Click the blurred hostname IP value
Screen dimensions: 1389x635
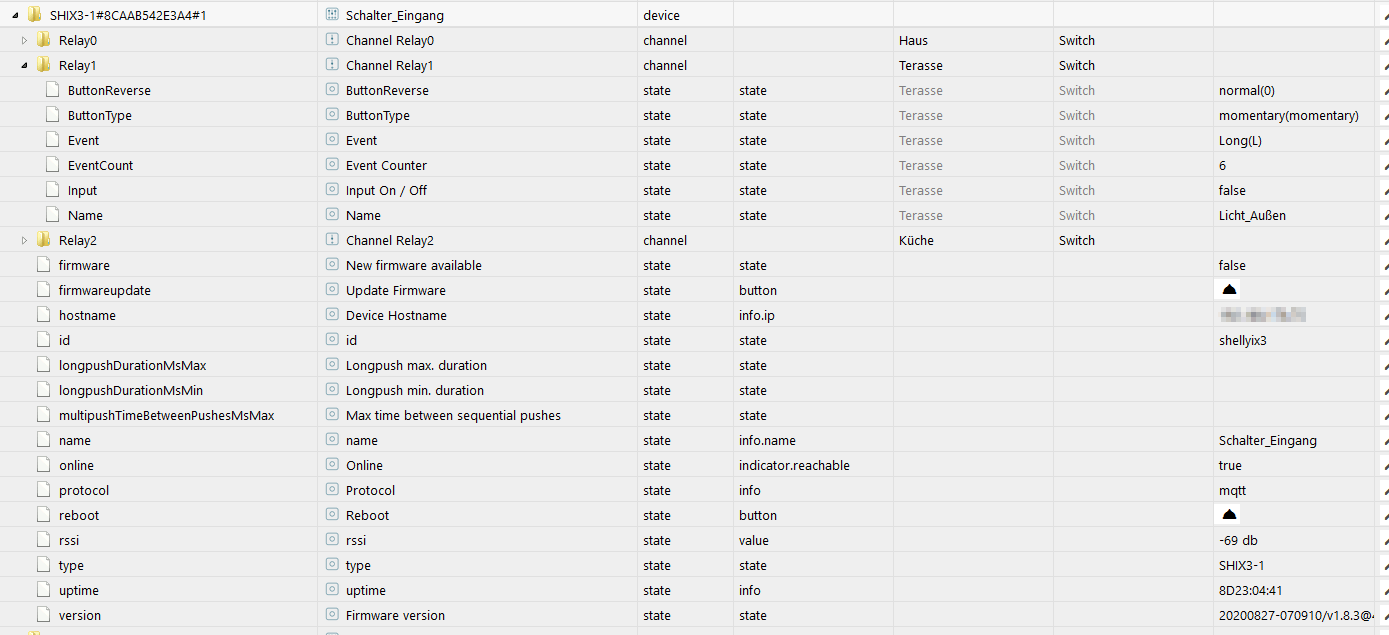(x=1264, y=315)
